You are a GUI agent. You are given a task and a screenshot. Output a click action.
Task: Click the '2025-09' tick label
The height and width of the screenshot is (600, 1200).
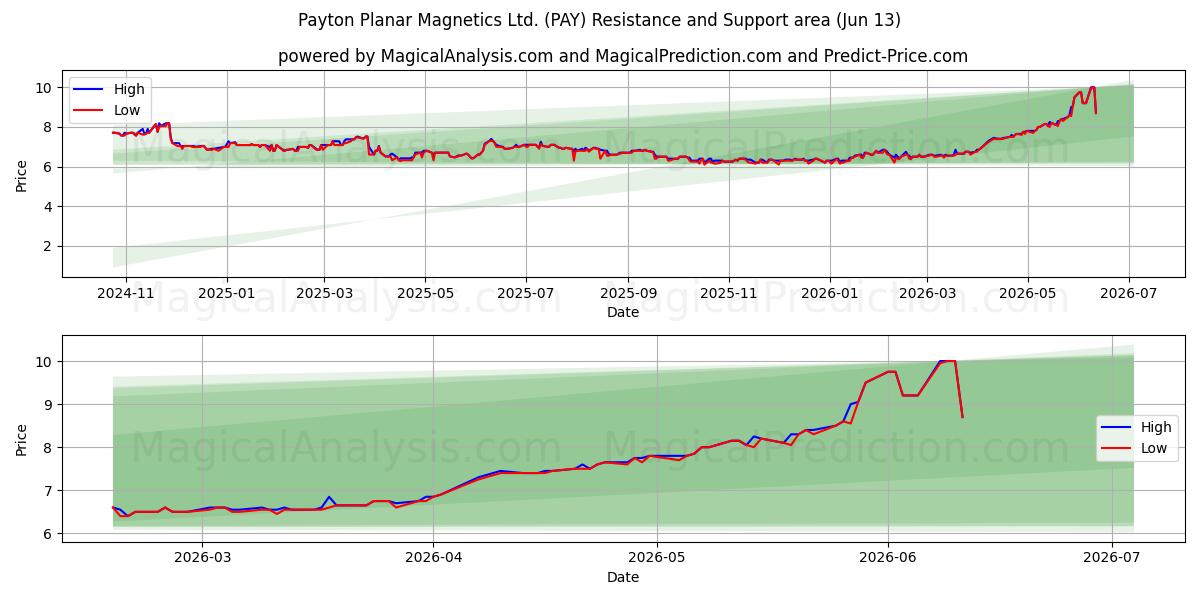pyautogui.click(x=628, y=294)
